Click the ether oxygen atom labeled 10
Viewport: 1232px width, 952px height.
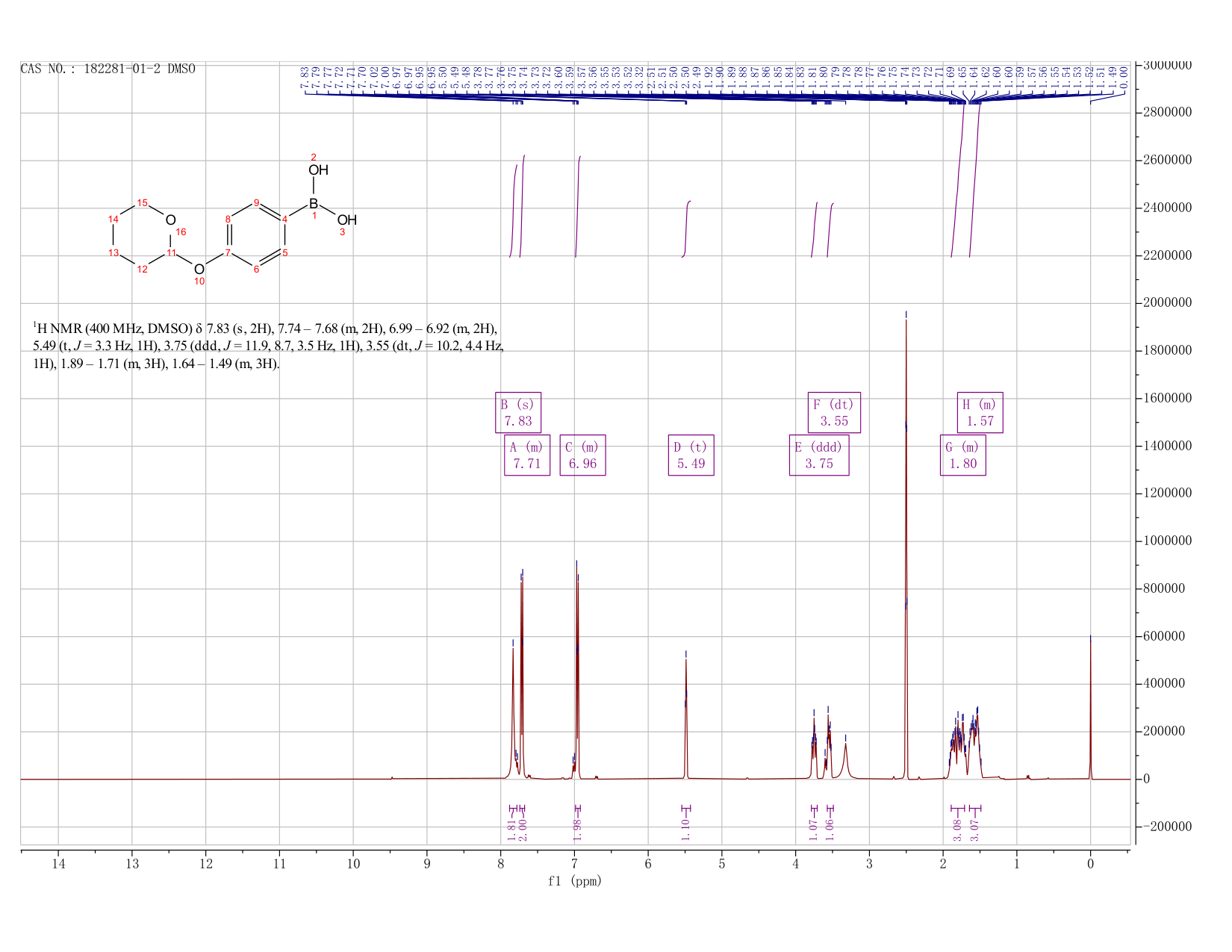(x=199, y=269)
